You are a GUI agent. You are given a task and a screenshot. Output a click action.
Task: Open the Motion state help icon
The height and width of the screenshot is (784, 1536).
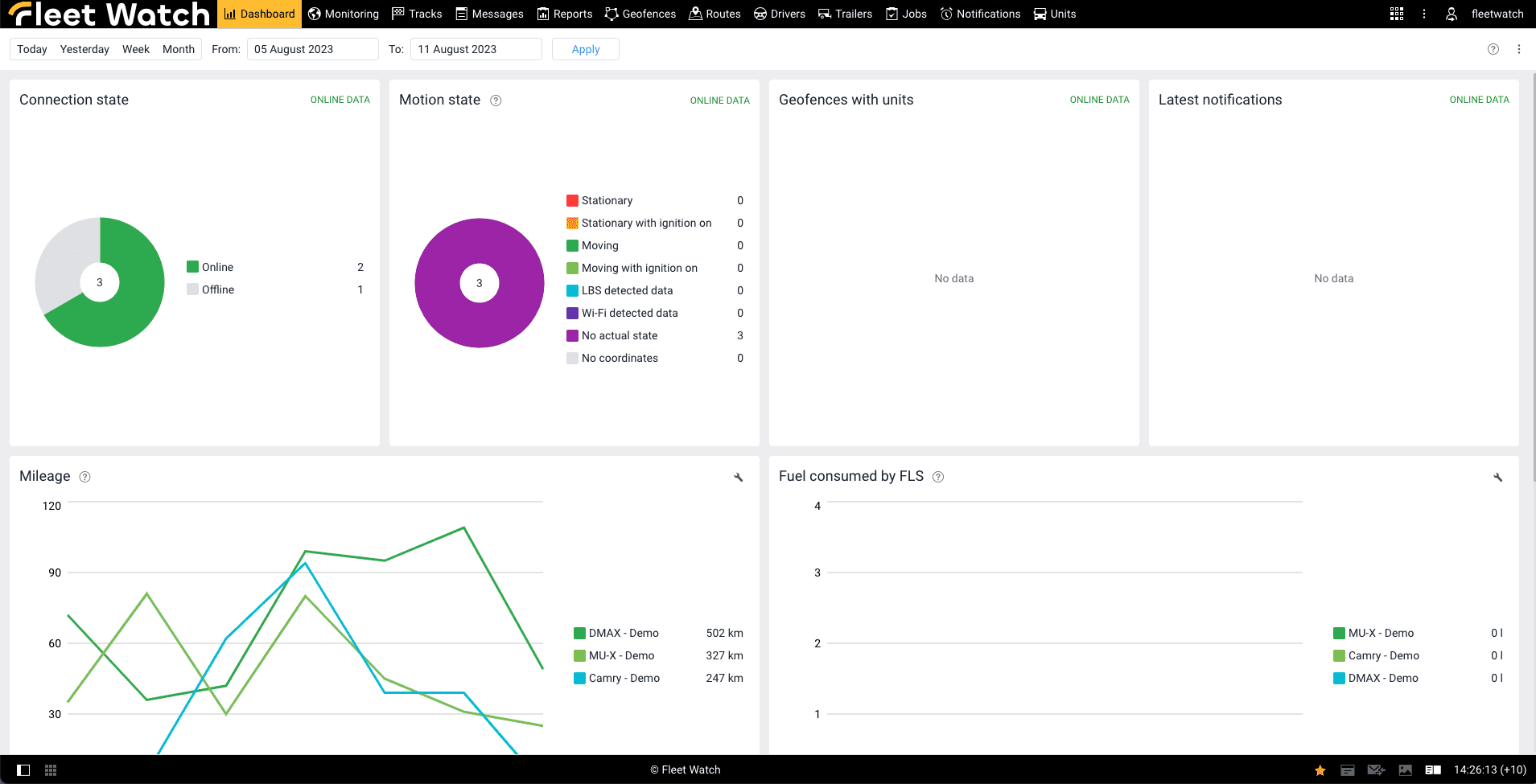(496, 101)
